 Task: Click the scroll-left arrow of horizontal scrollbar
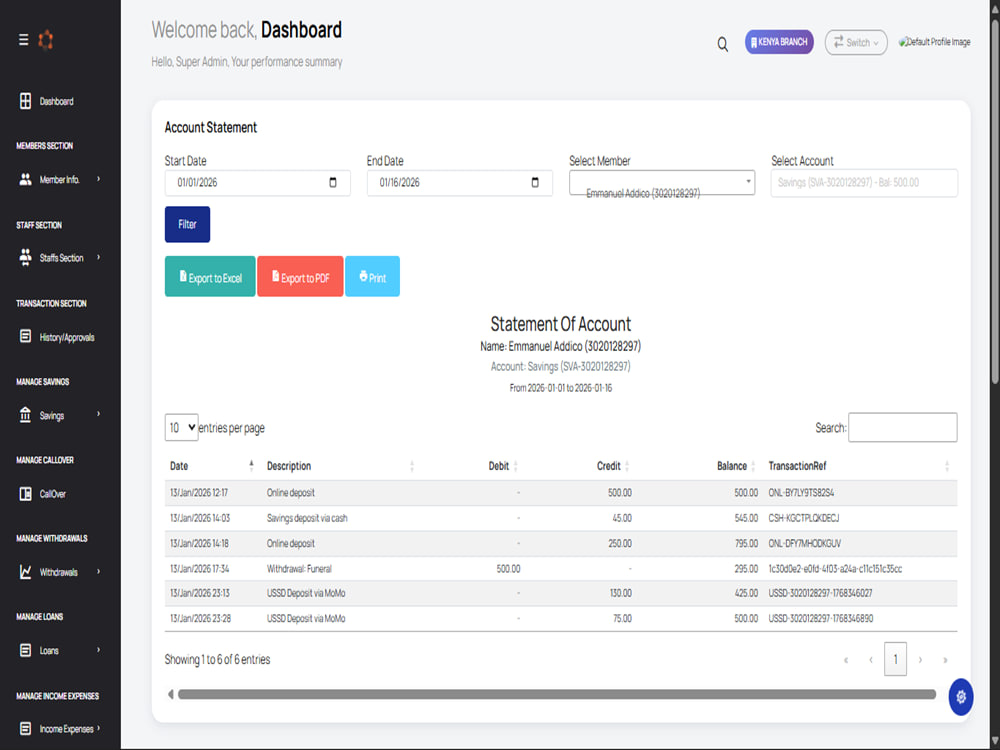[x=170, y=694]
